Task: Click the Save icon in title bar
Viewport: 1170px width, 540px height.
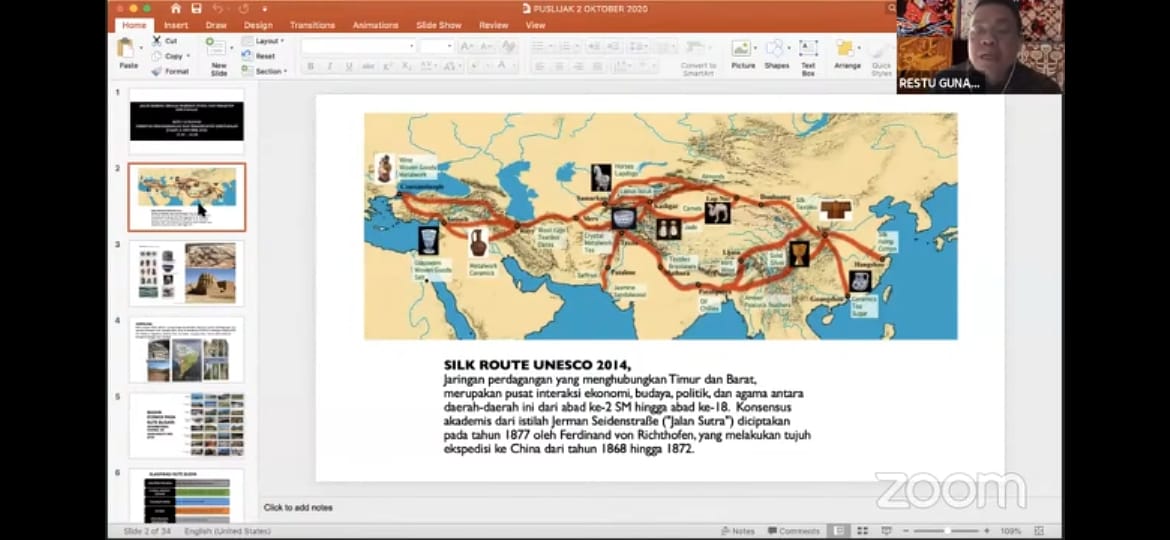Action: point(196,8)
